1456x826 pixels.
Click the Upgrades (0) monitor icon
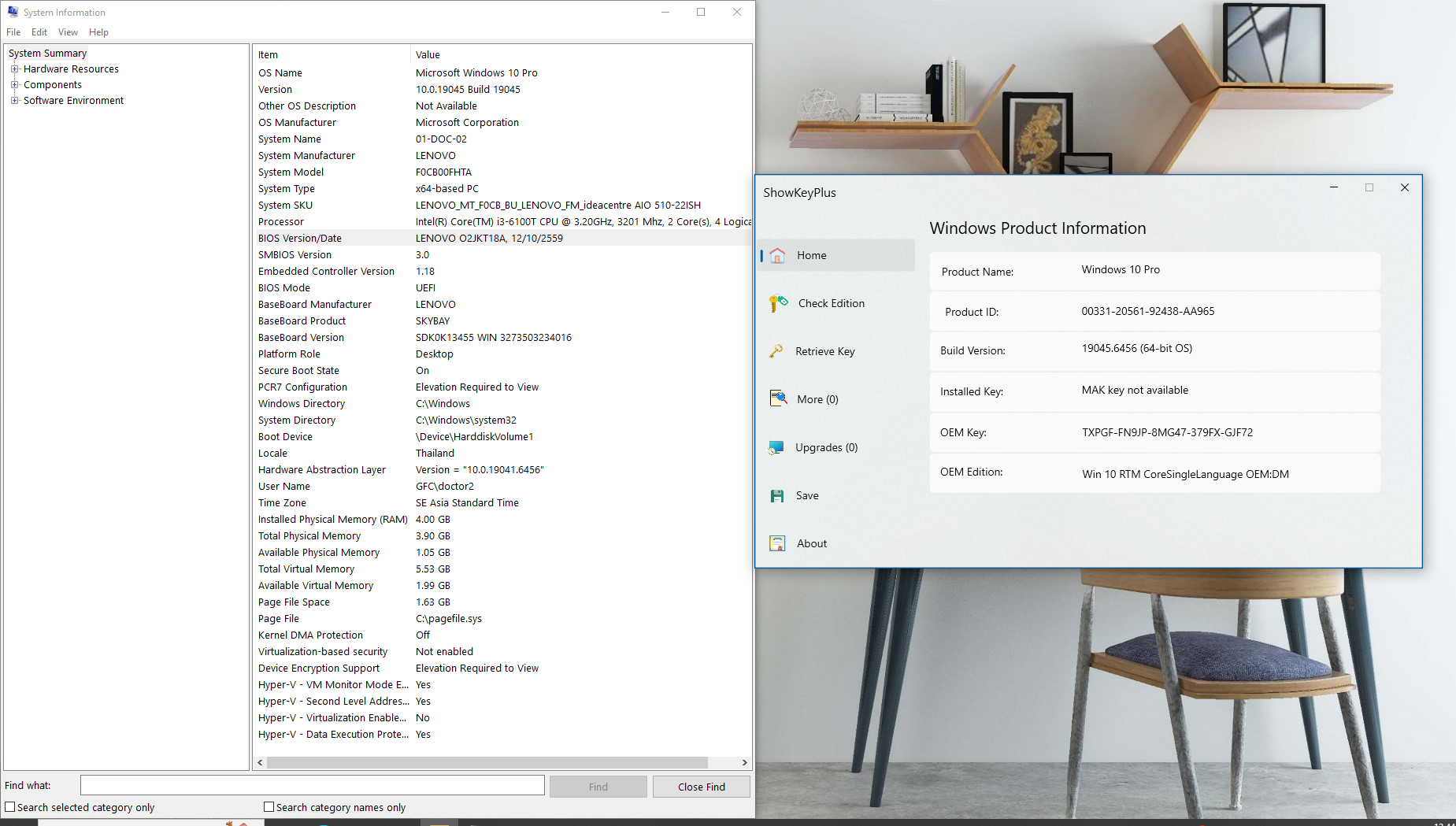click(x=776, y=447)
